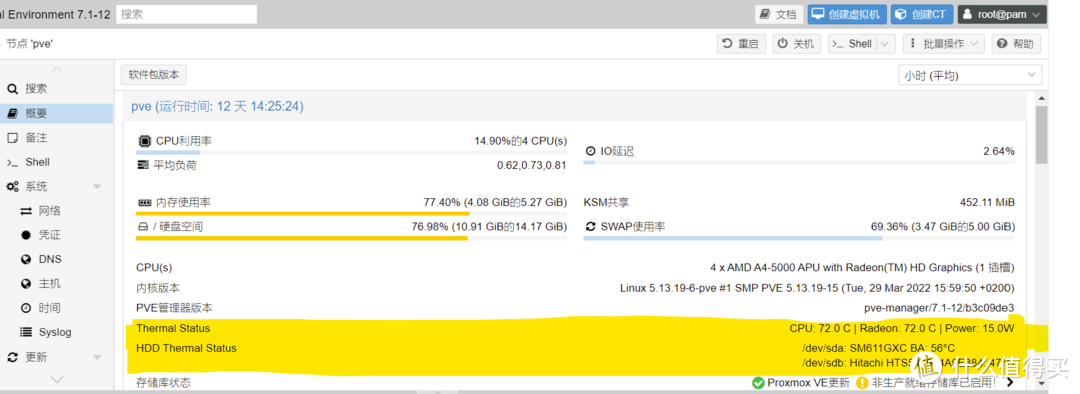Click the vertical scrollbar of the summary panel
Viewport: 1080px width, 394px height.
point(1041,135)
